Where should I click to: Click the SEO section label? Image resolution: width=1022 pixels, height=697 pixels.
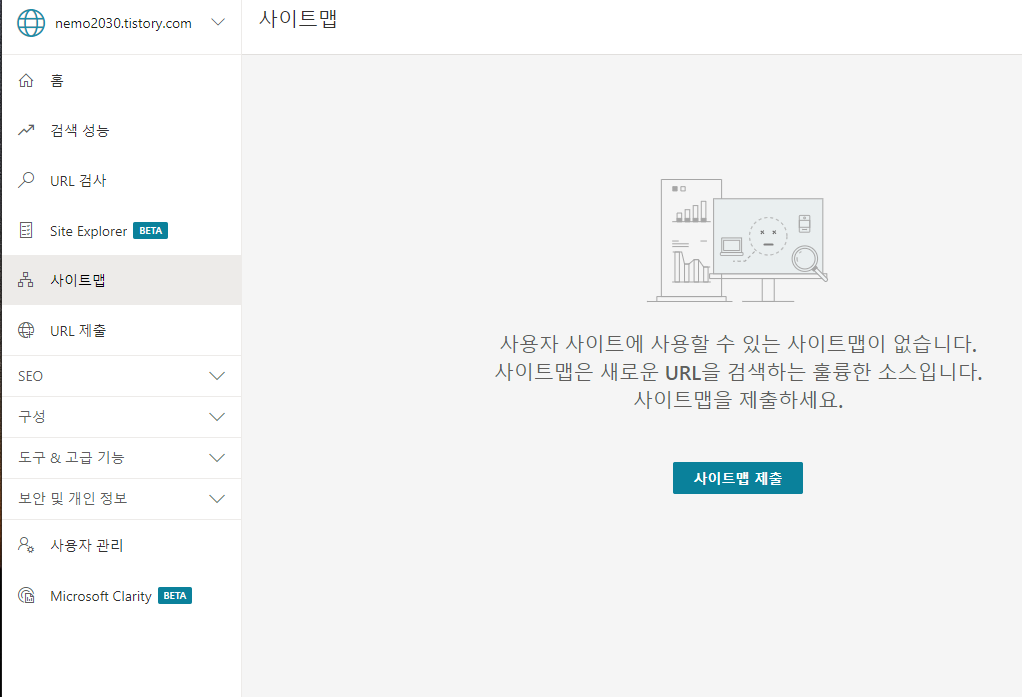pos(31,376)
